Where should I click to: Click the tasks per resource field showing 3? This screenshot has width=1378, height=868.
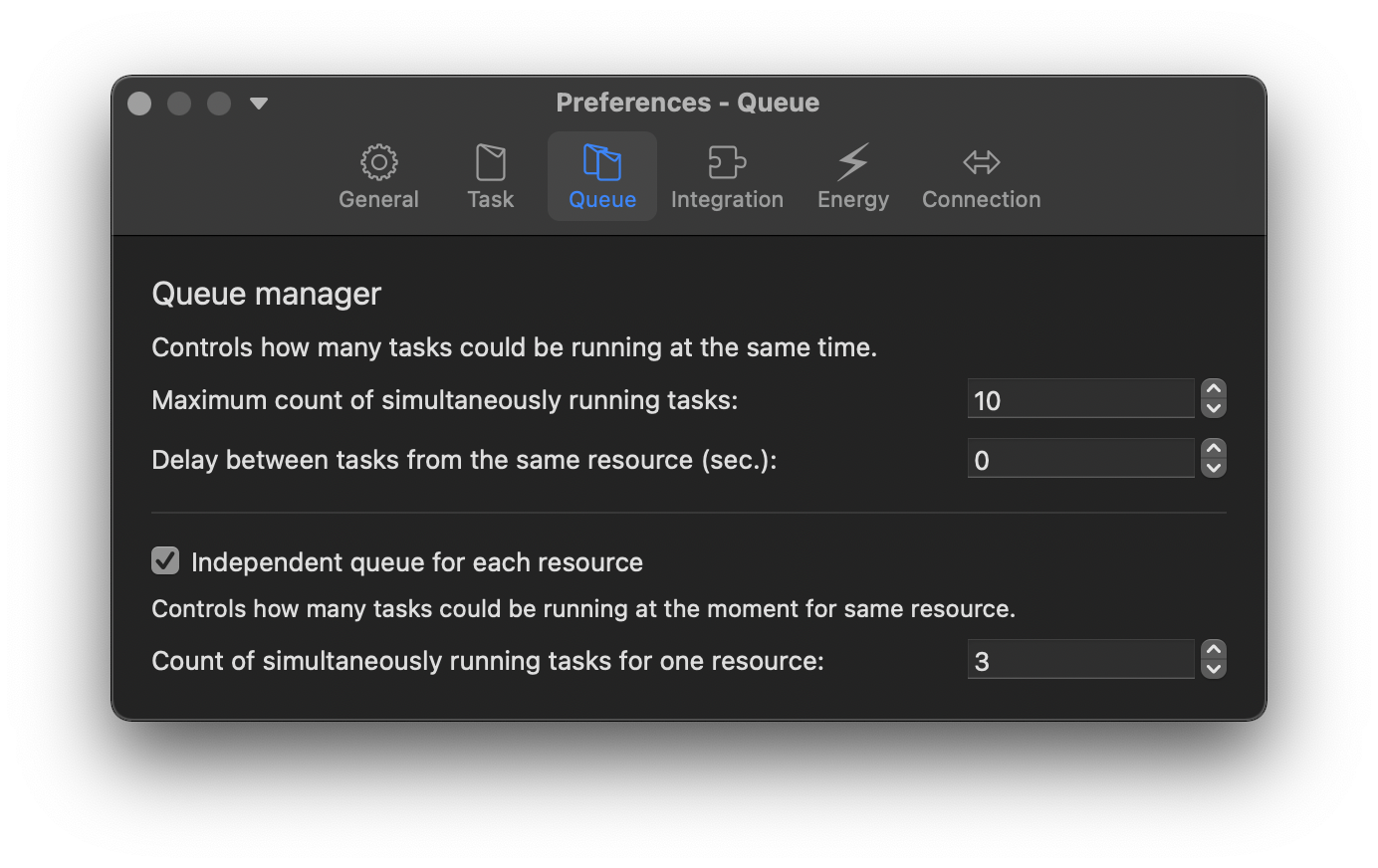click(x=1080, y=661)
